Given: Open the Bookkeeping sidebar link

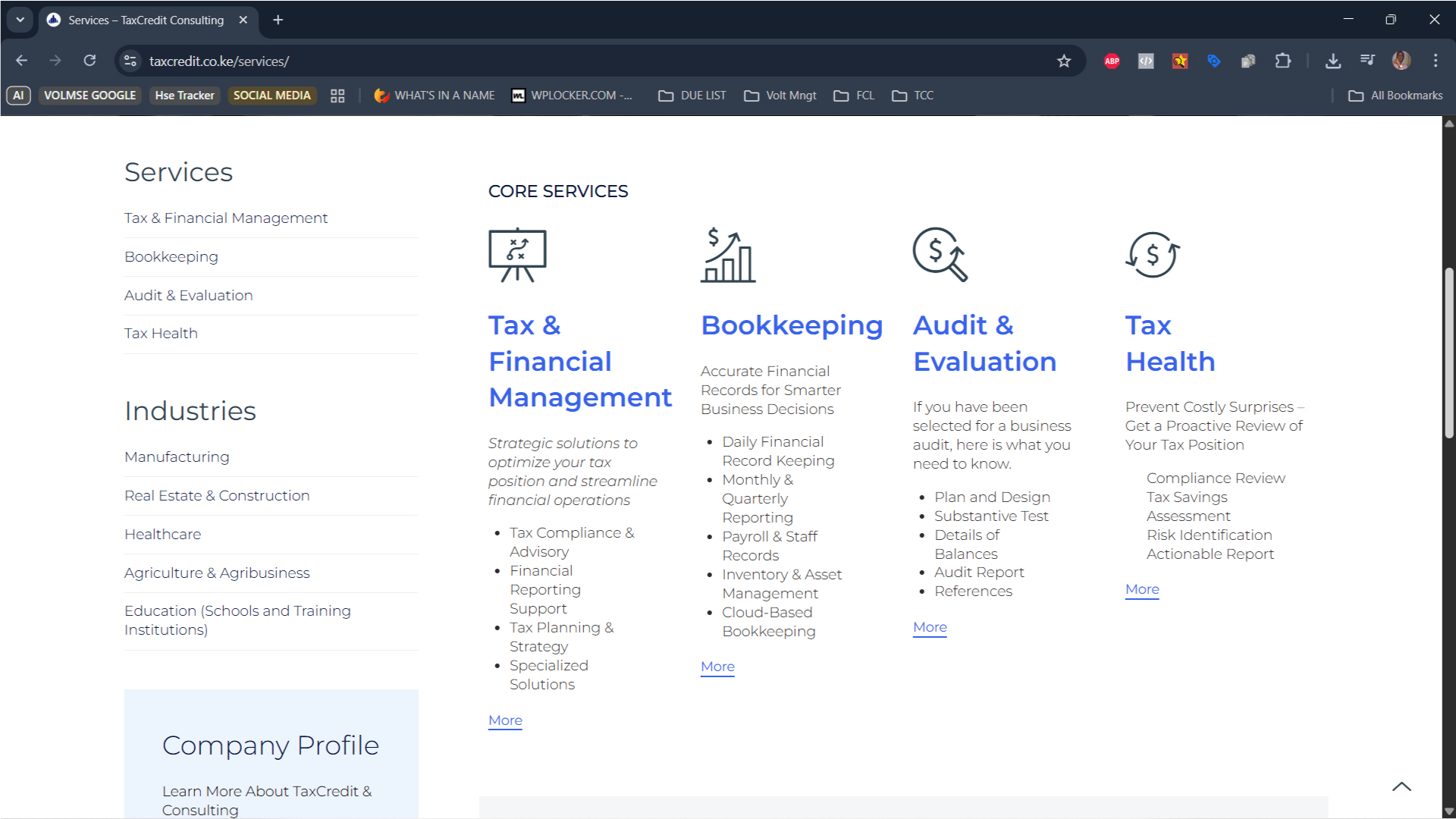Looking at the screenshot, I should 171,257.
